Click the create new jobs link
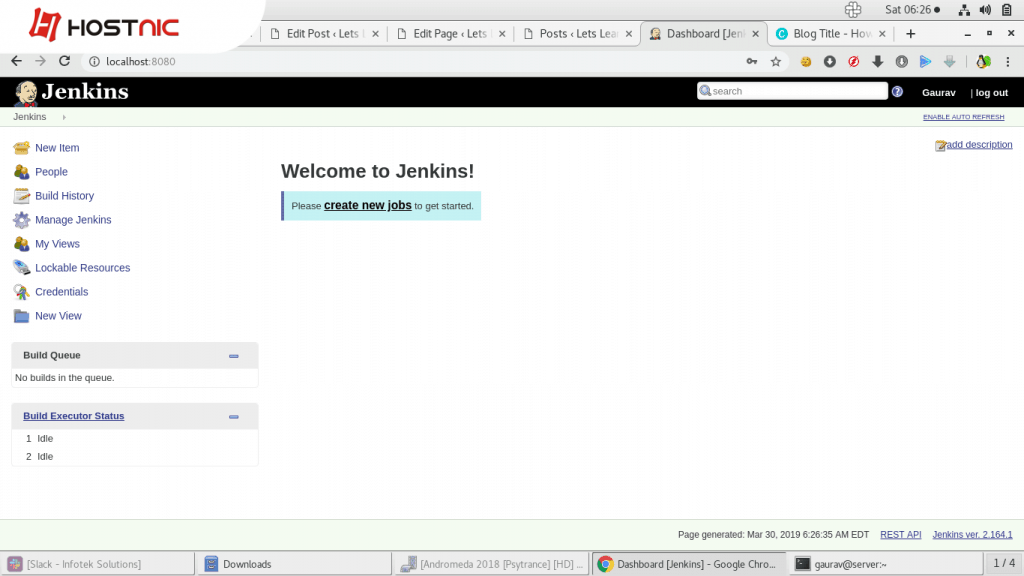1024x576 pixels. (368, 205)
